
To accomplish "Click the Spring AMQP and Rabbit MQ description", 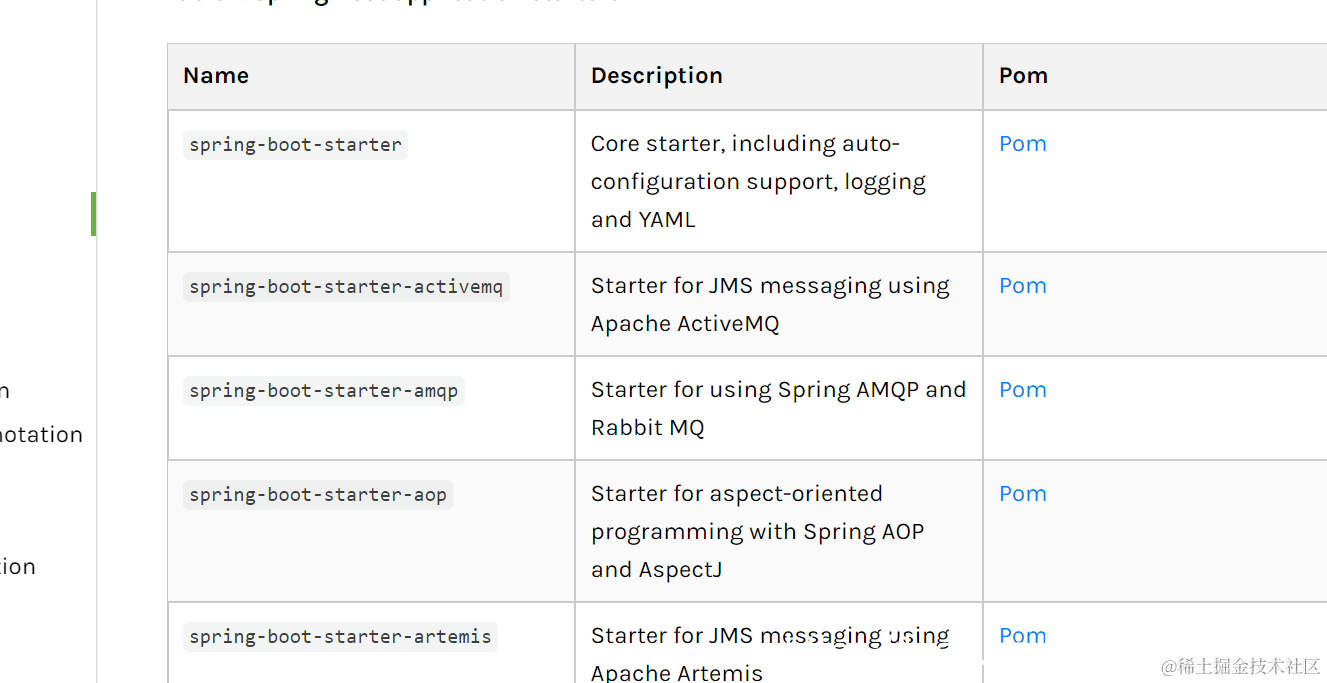I will pos(777,409).
